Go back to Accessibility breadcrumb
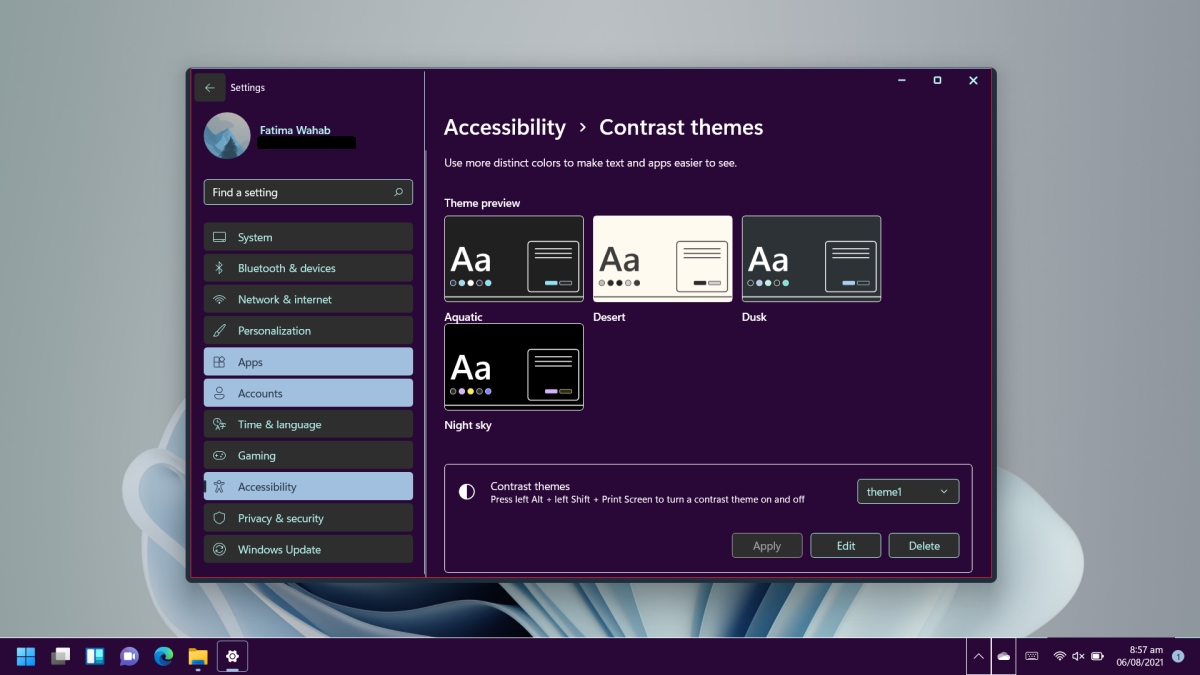1200x675 pixels. [x=505, y=128]
